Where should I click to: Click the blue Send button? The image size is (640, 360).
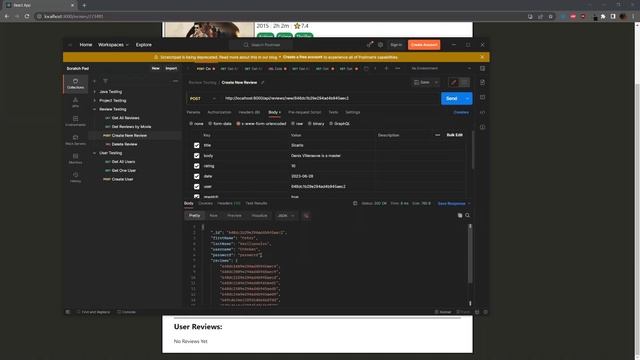(451, 98)
